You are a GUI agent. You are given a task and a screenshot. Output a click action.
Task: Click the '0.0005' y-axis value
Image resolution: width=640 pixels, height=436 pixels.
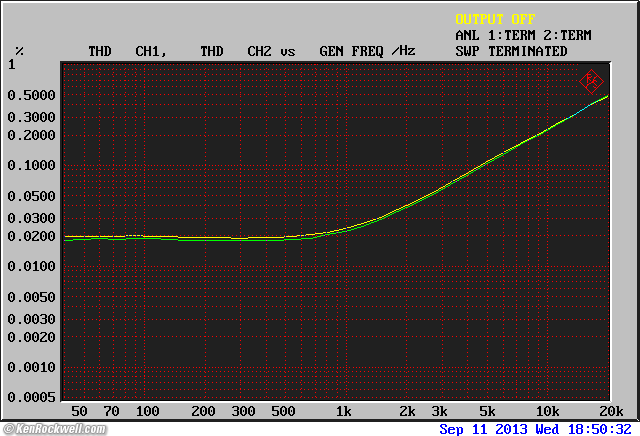click(31, 397)
